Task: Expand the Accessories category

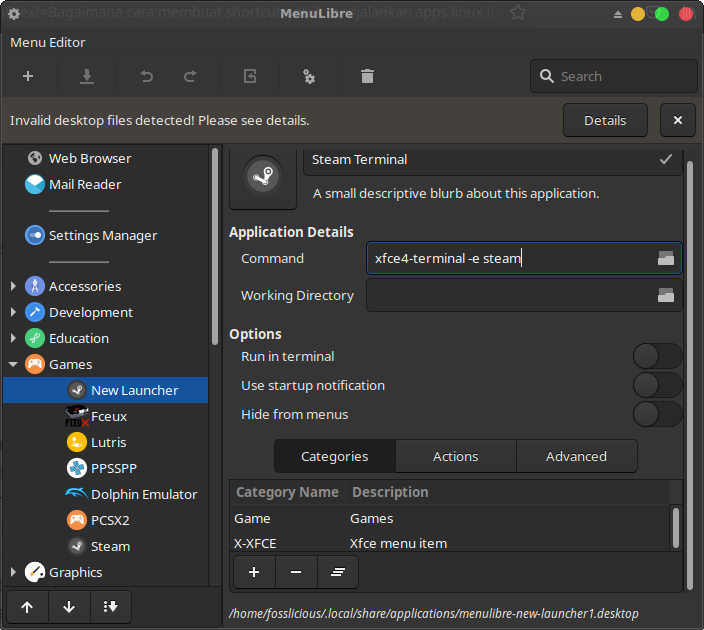Action: (13, 286)
